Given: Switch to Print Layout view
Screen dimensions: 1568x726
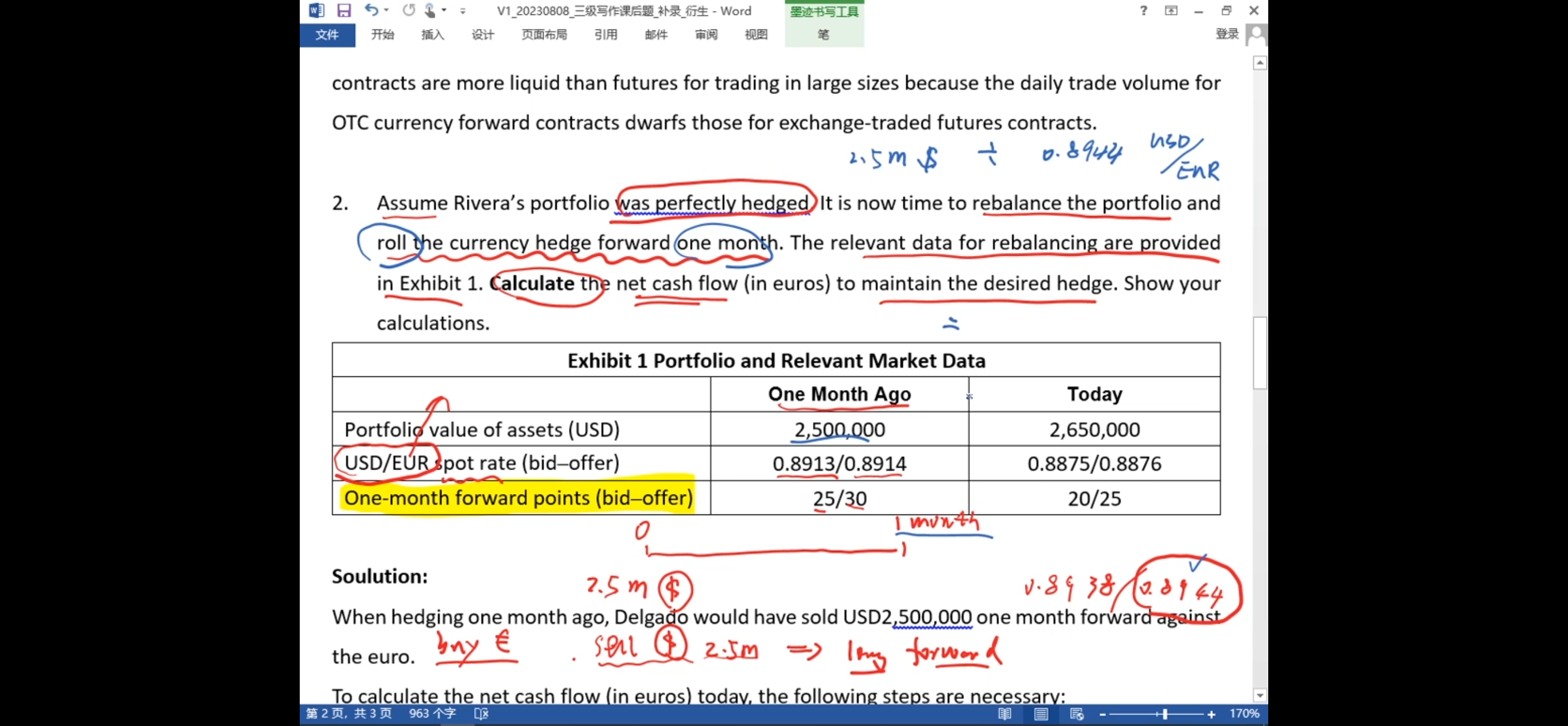Looking at the screenshot, I should (x=1041, y=714).
